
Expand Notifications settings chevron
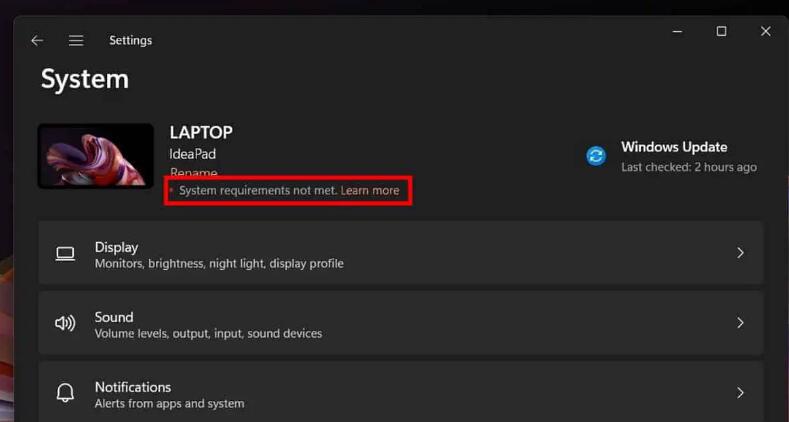click(x=740, y=393)
